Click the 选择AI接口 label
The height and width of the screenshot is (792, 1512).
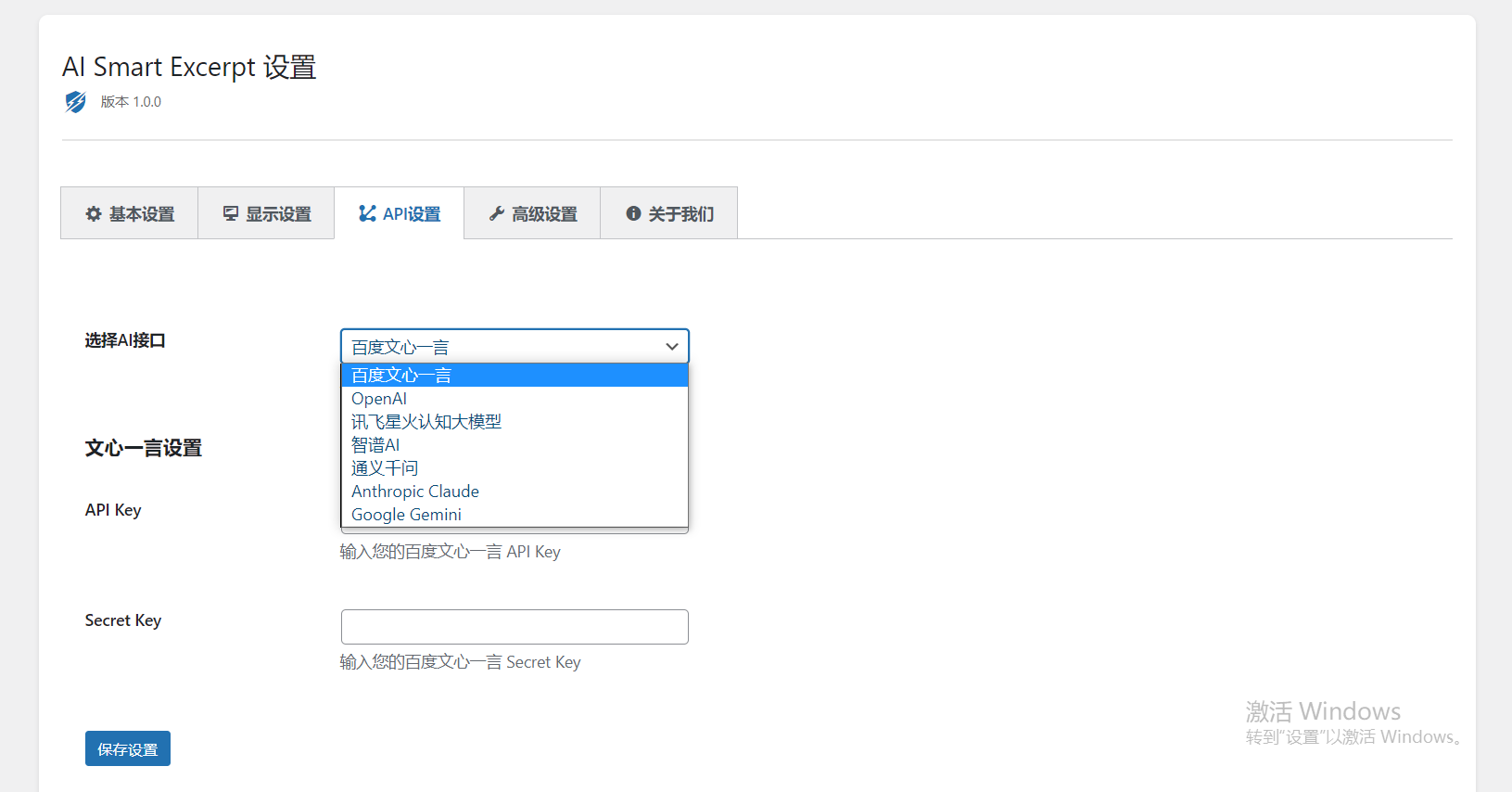pyautogui.click(x=125, y=340)
